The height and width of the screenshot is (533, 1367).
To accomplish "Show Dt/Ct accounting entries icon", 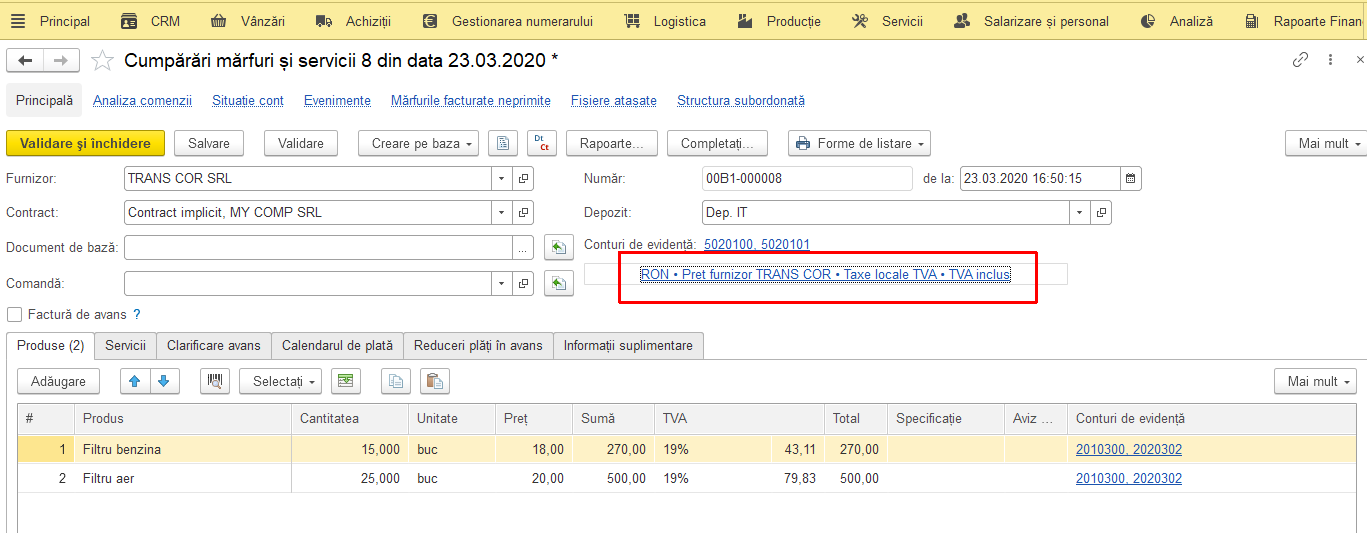I will pyautogui.click(x=542, y=143).
